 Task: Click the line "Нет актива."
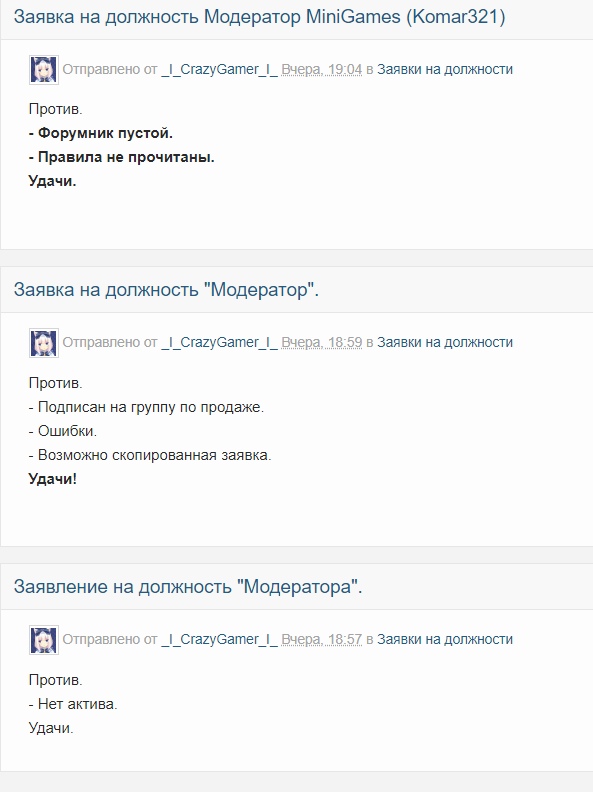(x=73, y=704)
